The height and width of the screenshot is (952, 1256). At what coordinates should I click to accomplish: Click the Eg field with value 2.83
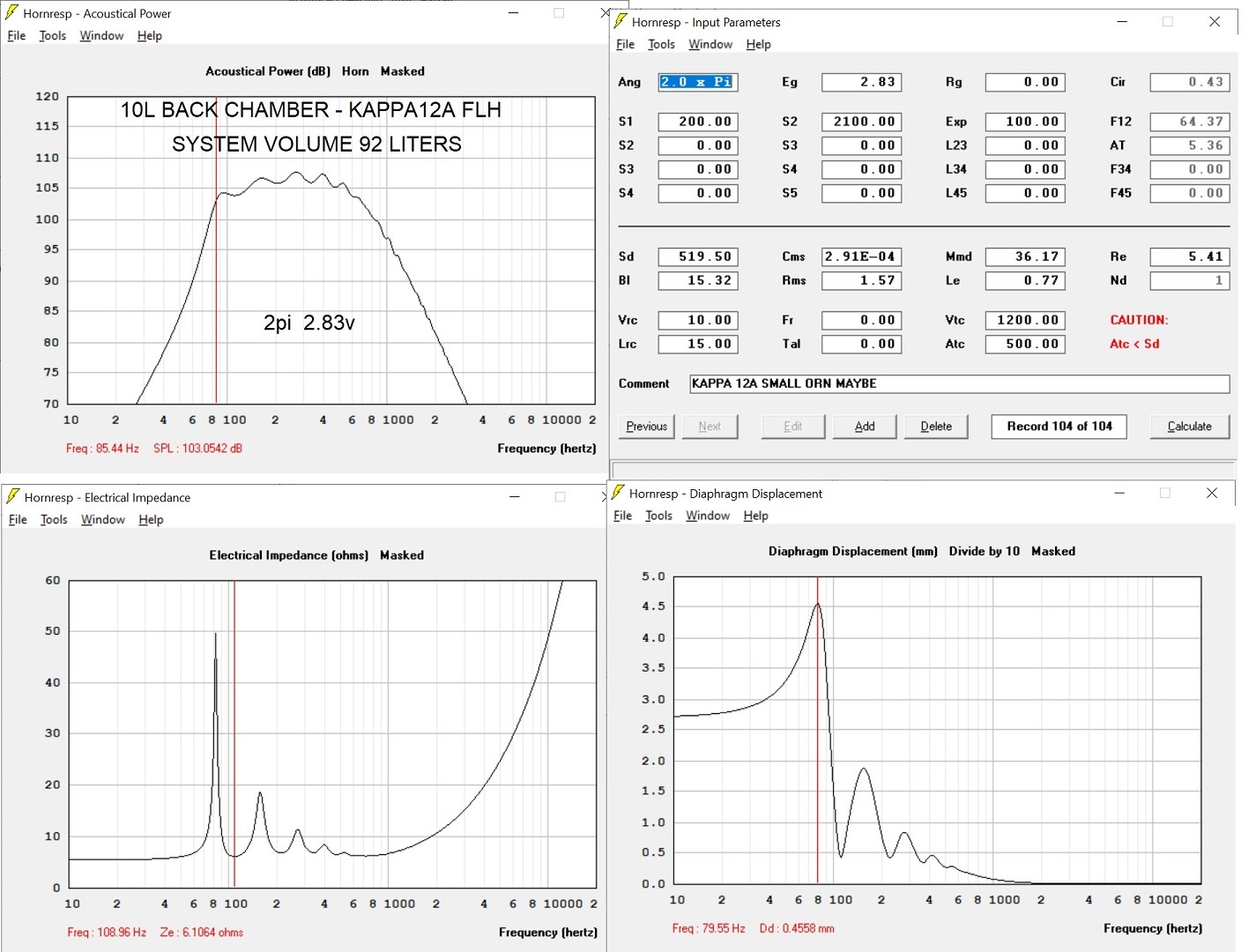(861, 82)
